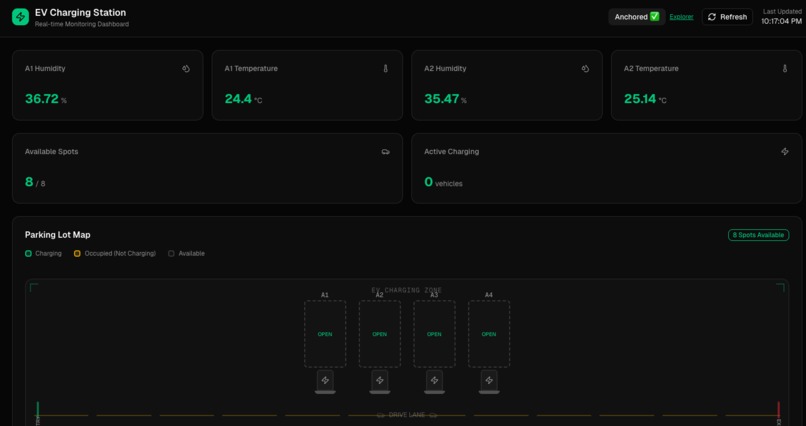Screen dimensions: 806x426
Task: Click the lightning icon in Active Charging card
Action: (784, 152)
